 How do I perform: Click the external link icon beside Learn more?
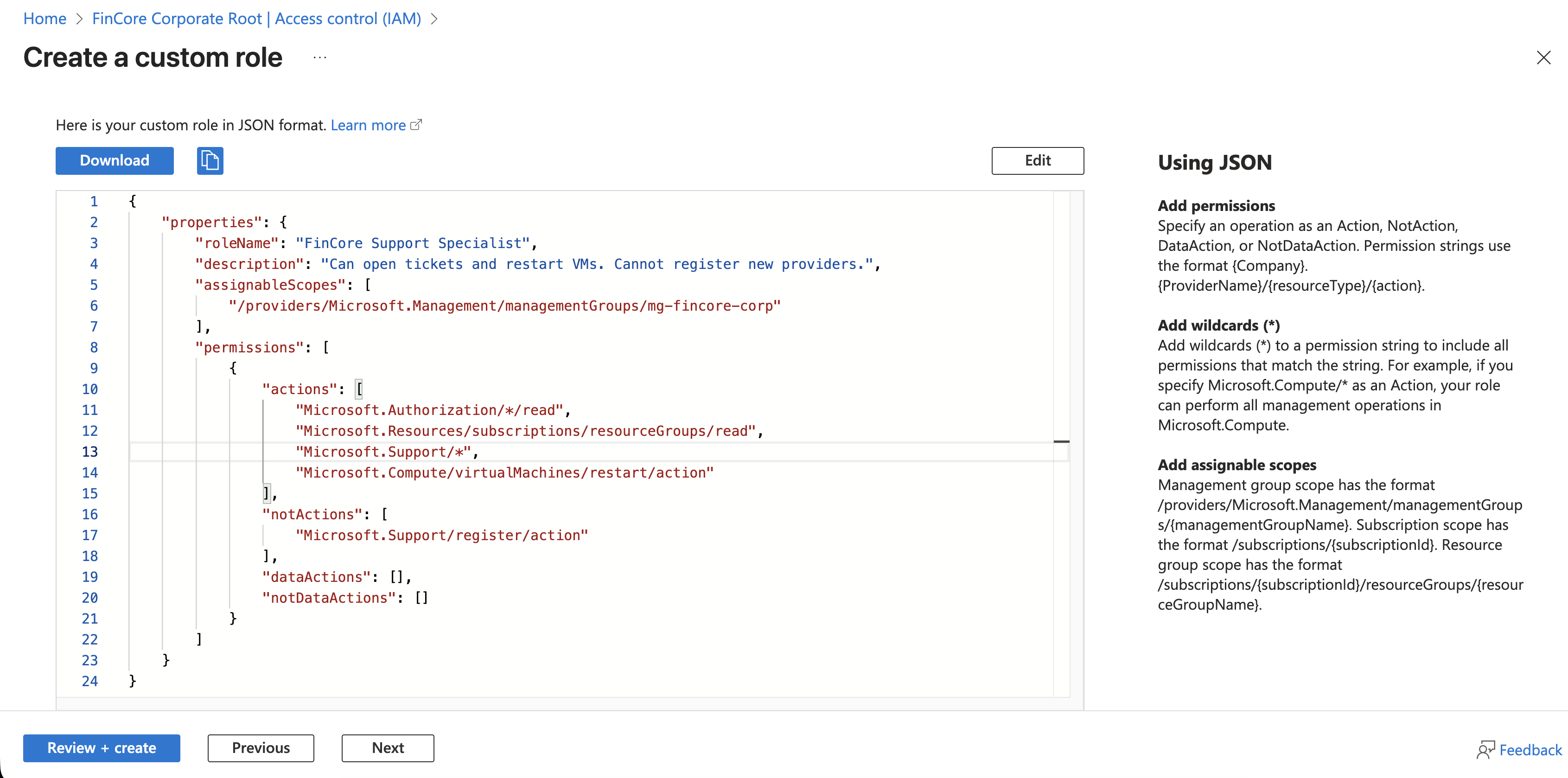(x=416, y=125)
